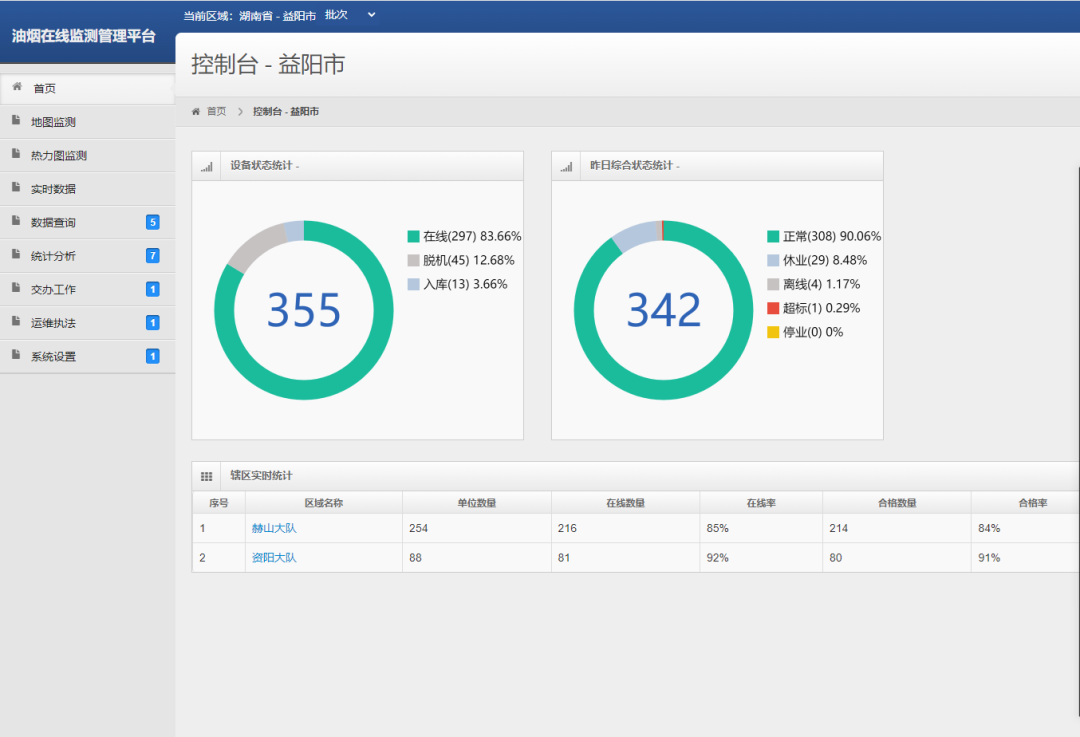Open 热力图监测 in the sidebar
1080x737 pixels.
pyautogui.click(x=87, y=156)
